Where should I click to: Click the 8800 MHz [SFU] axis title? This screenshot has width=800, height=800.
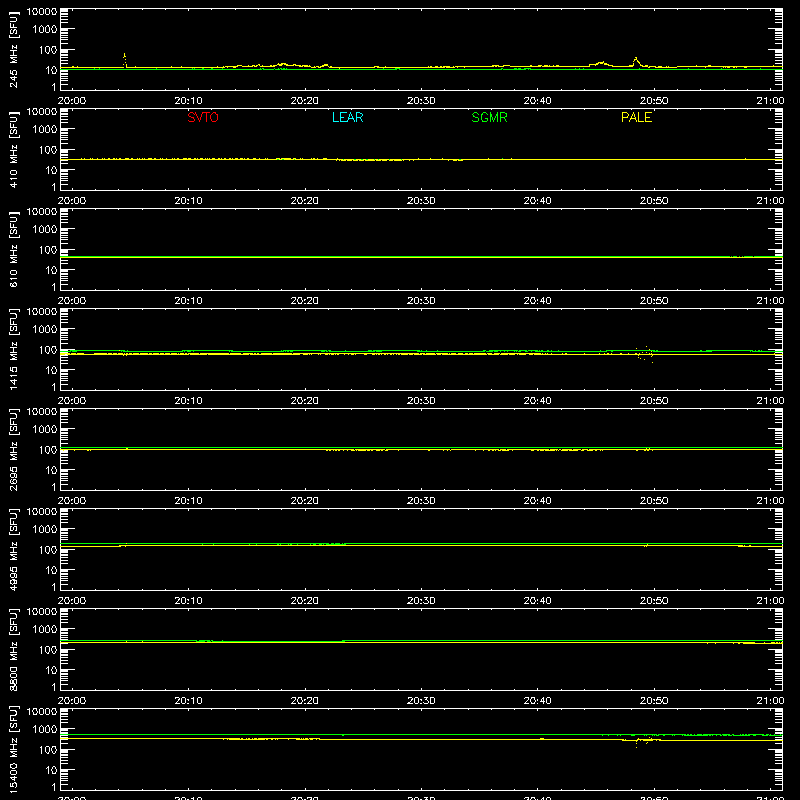[x=14, y=649]
